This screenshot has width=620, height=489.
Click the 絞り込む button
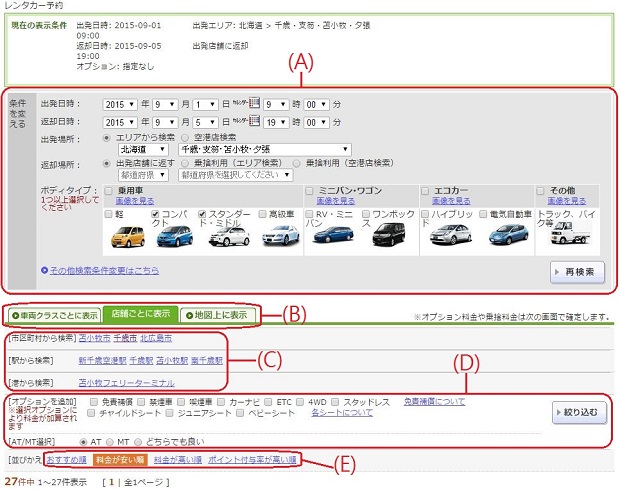(x=579, y=412)
